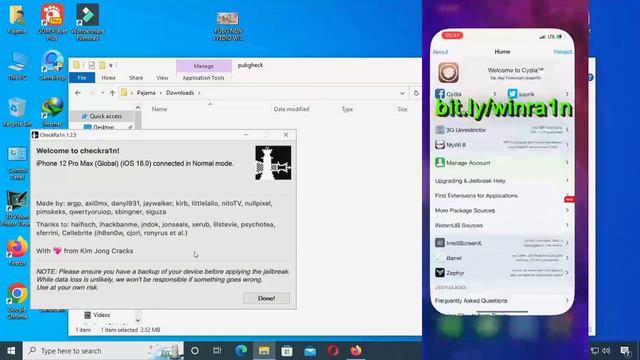Open Task View on the taskbar
Viewport: 640px width, 360px height.
(217, 351)
